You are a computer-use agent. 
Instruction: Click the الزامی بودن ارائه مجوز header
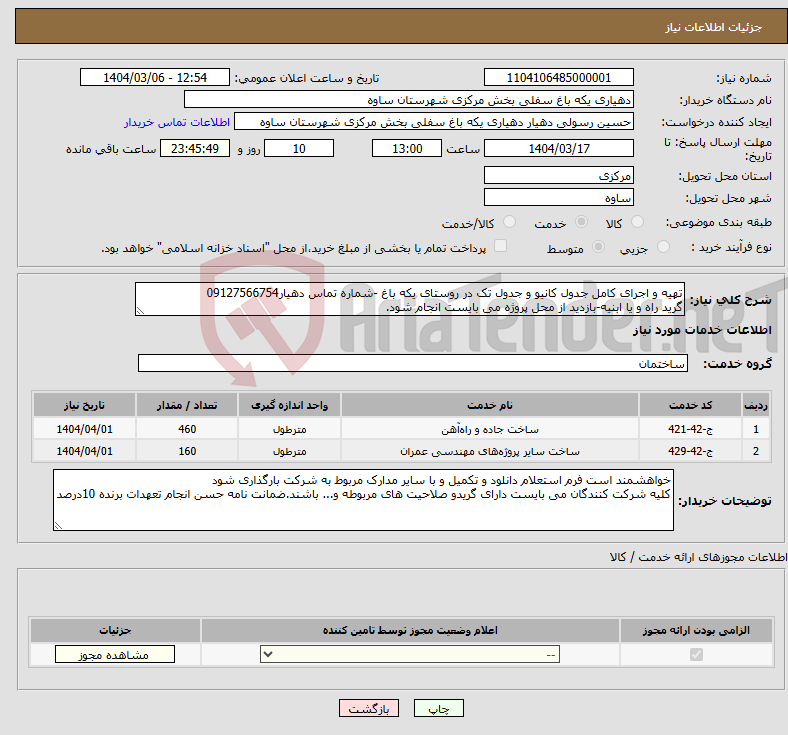pyautogui.click(x=696, y=630)
